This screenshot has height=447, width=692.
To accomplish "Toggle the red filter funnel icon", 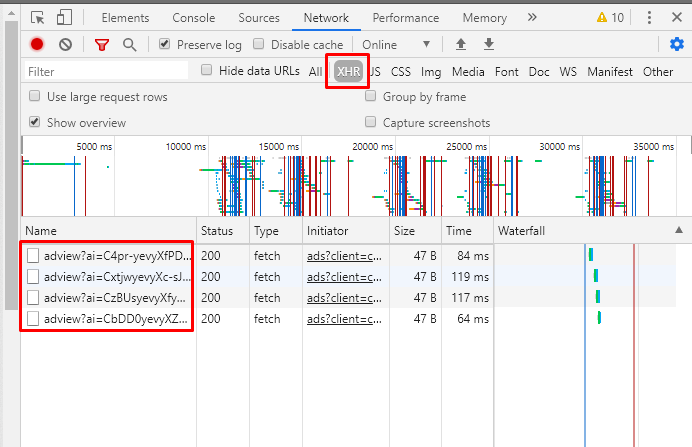I will (101, 44).
